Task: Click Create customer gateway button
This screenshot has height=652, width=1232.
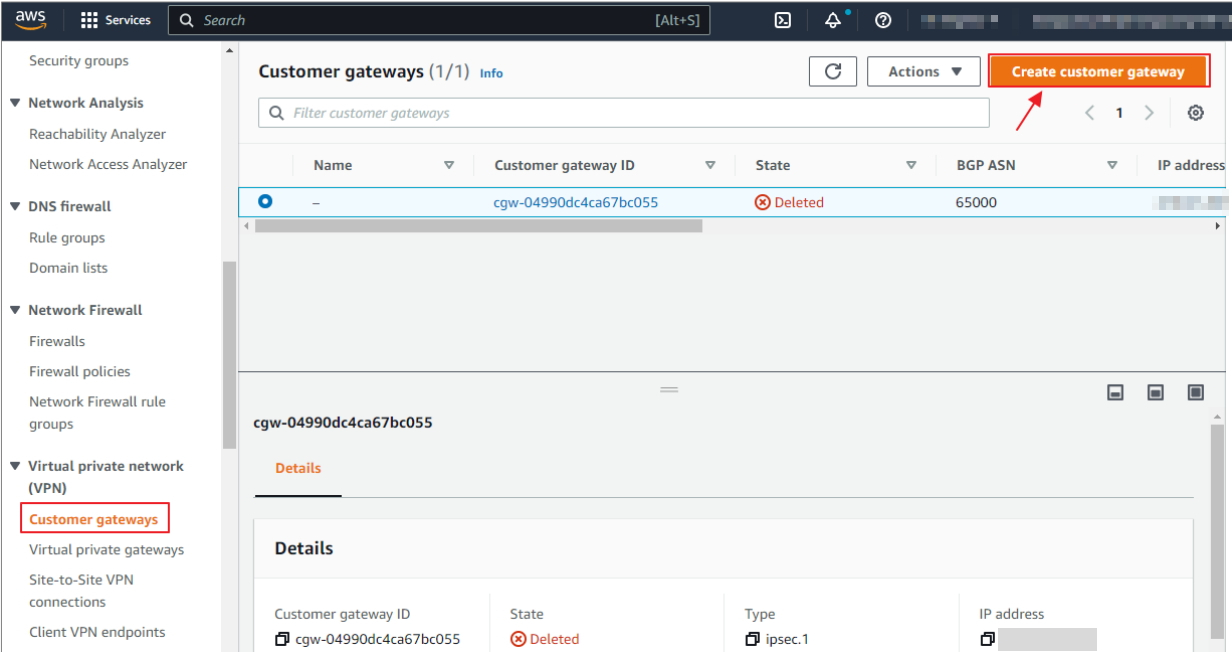Action: [x=1098, y=72]
